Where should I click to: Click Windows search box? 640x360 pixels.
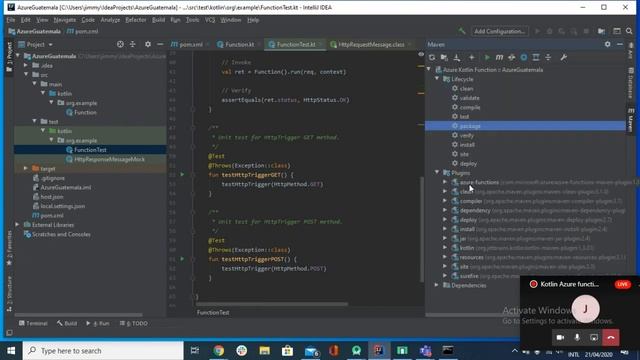103,350
